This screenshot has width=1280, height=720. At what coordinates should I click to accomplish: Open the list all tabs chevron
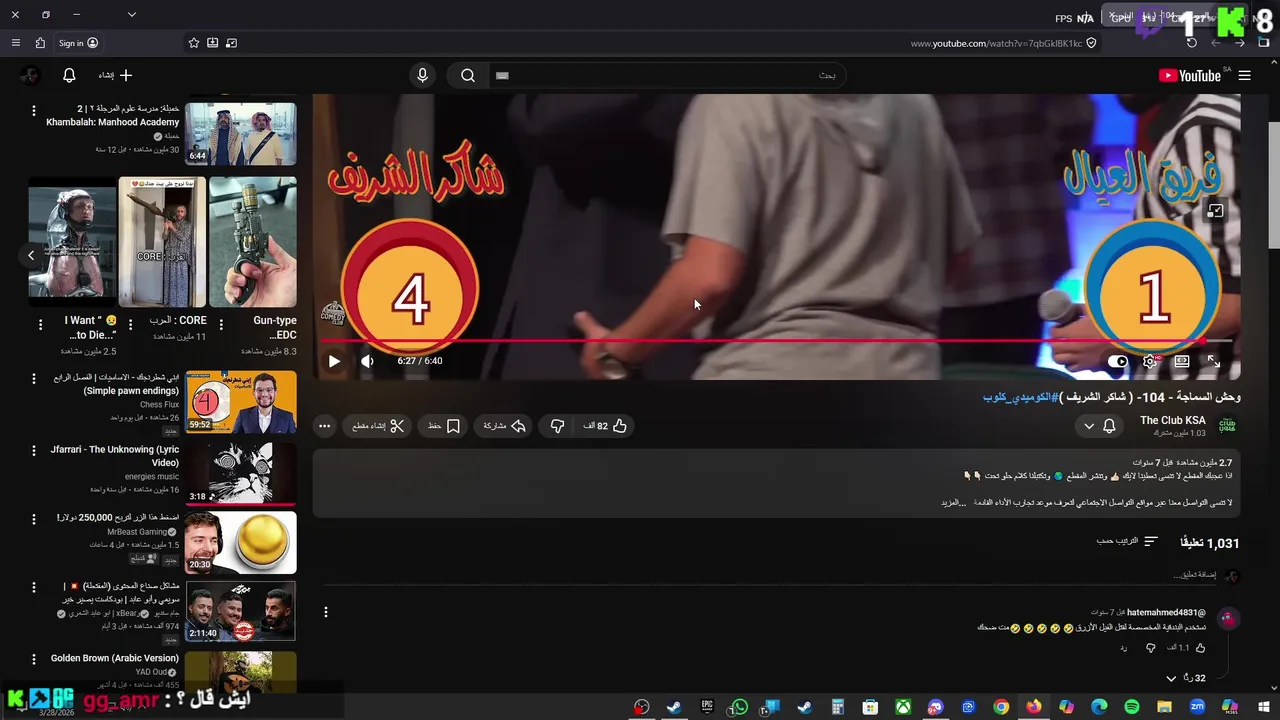tap(131, 14)
